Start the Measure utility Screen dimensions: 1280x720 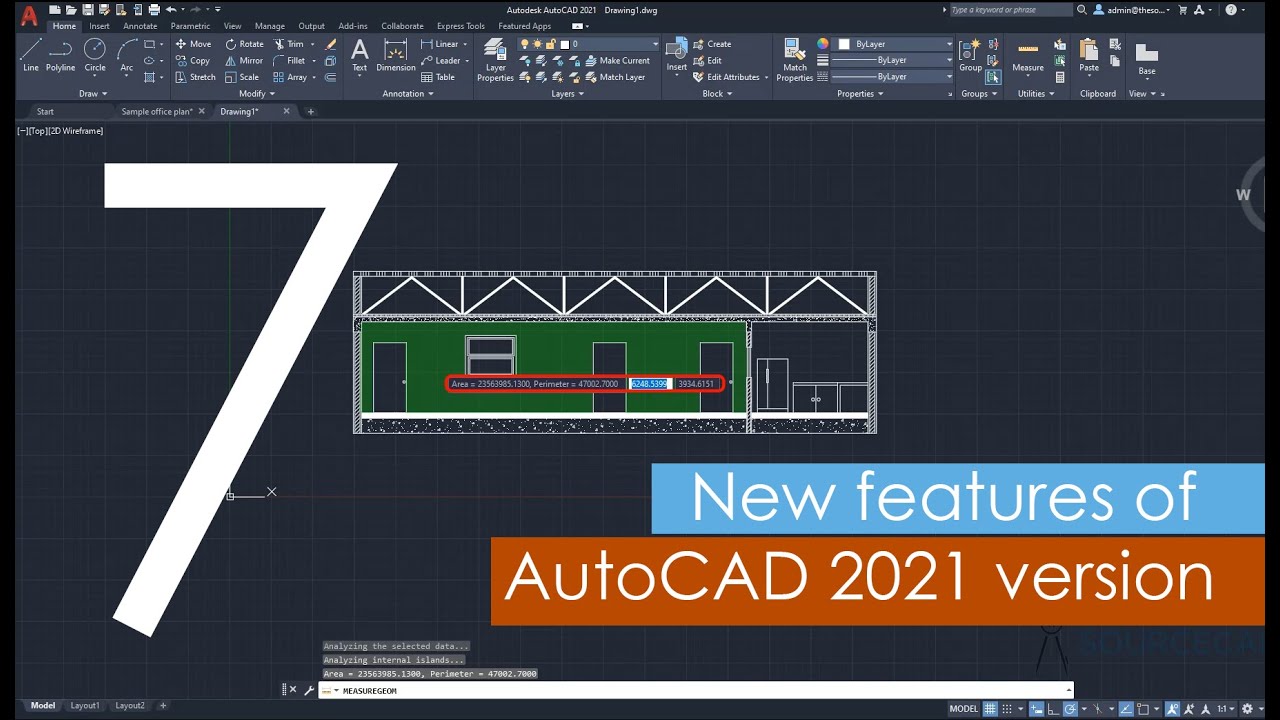pos(1028,55)
